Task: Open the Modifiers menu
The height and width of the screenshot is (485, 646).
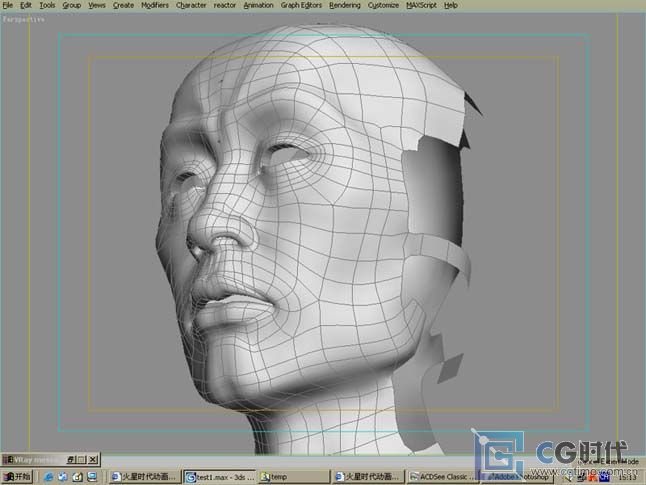Action: click(x=155, y=5)
